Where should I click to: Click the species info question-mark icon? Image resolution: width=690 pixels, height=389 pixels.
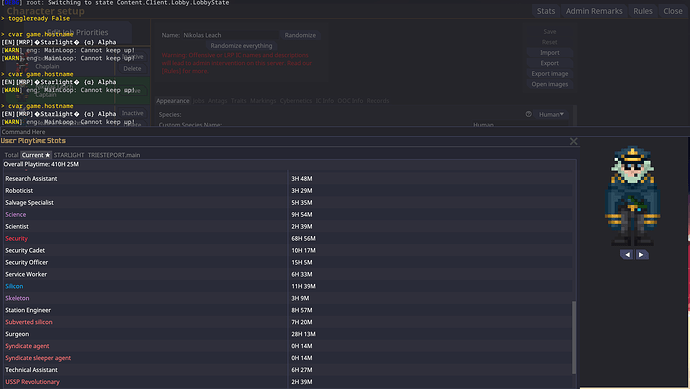528,114
